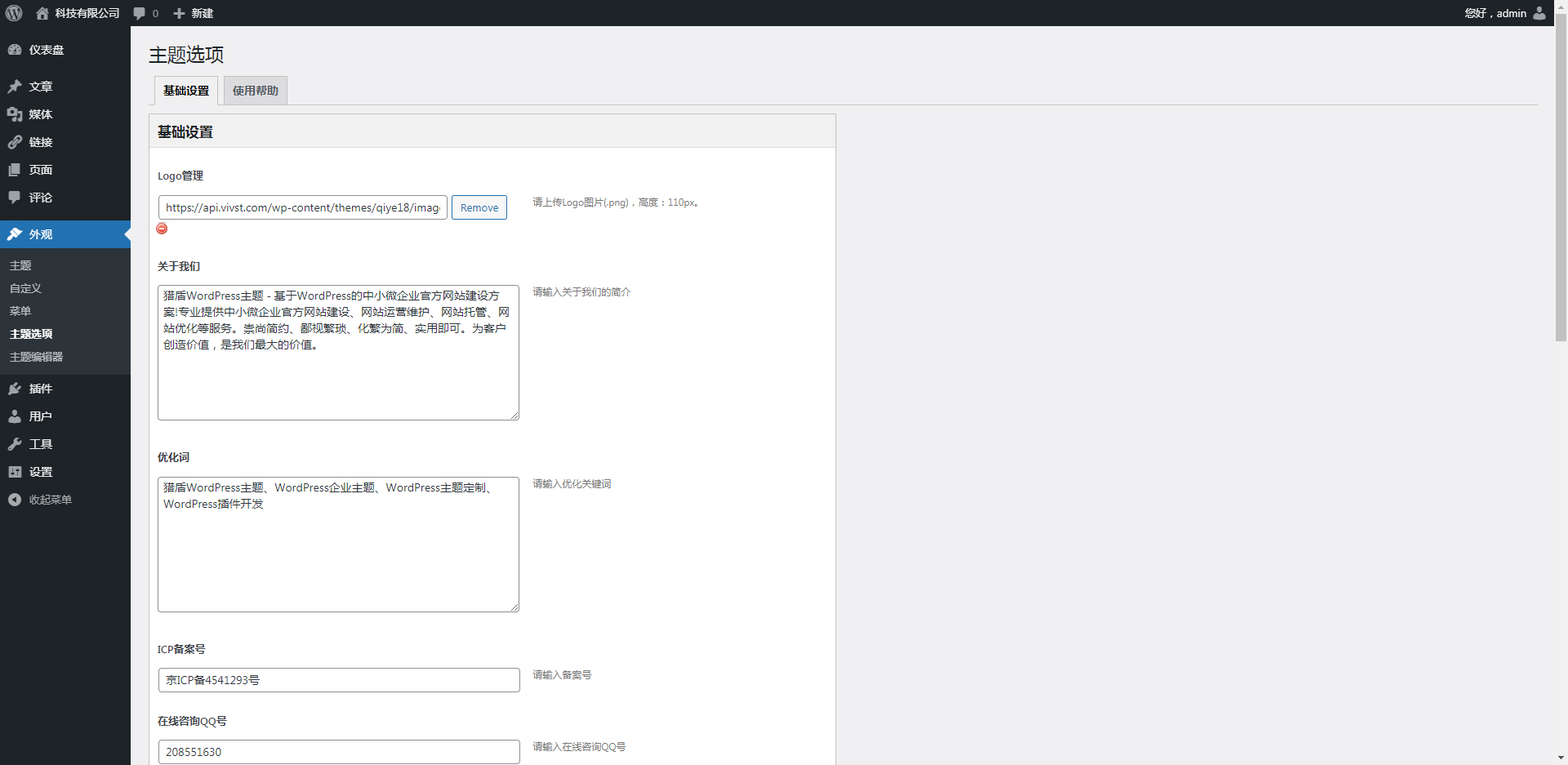Click 新建 in the admin bar
Viewport: 1568px width, 765px height.
tap(203, 13)
